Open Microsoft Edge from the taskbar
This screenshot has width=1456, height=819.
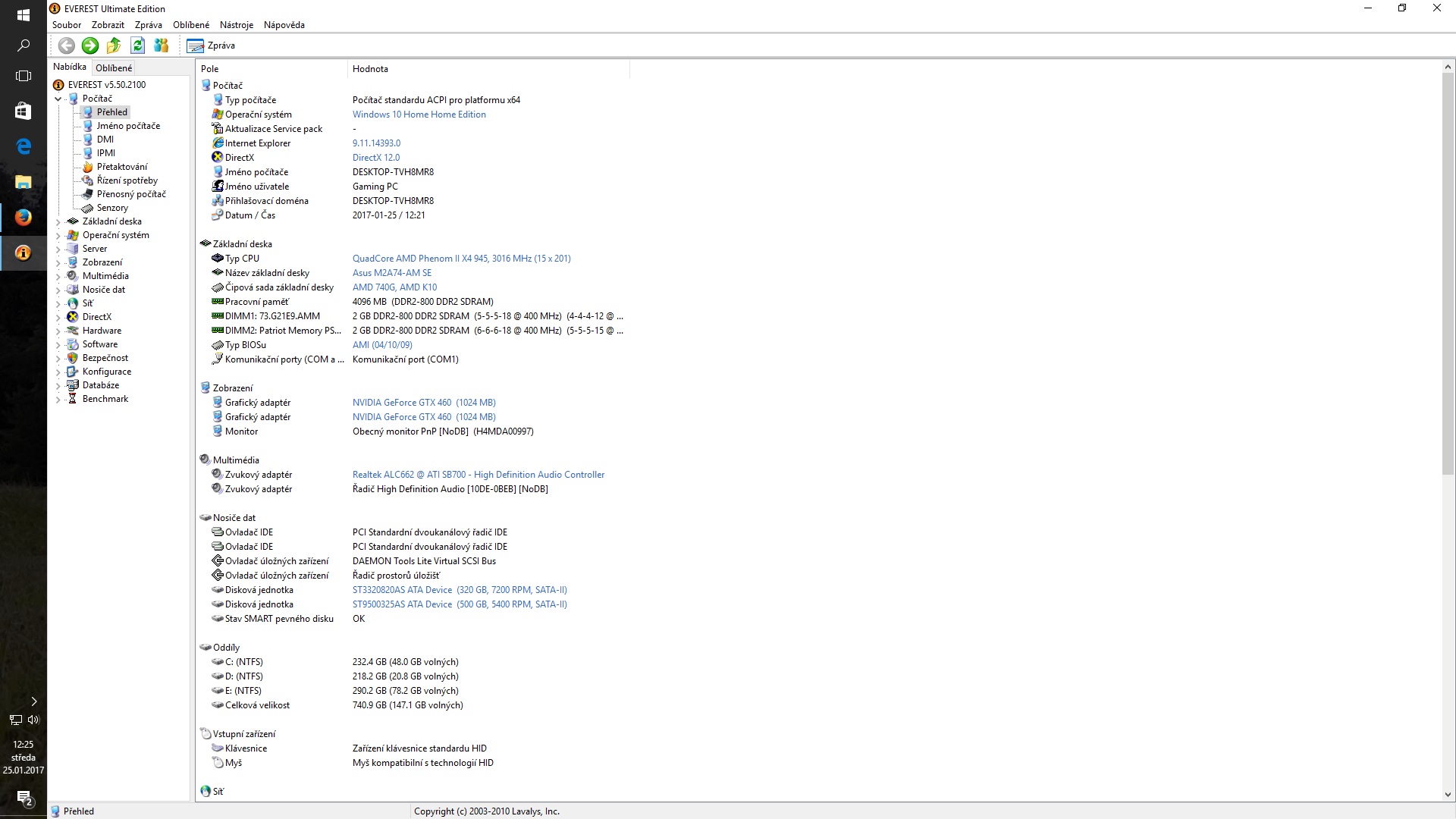23,146
